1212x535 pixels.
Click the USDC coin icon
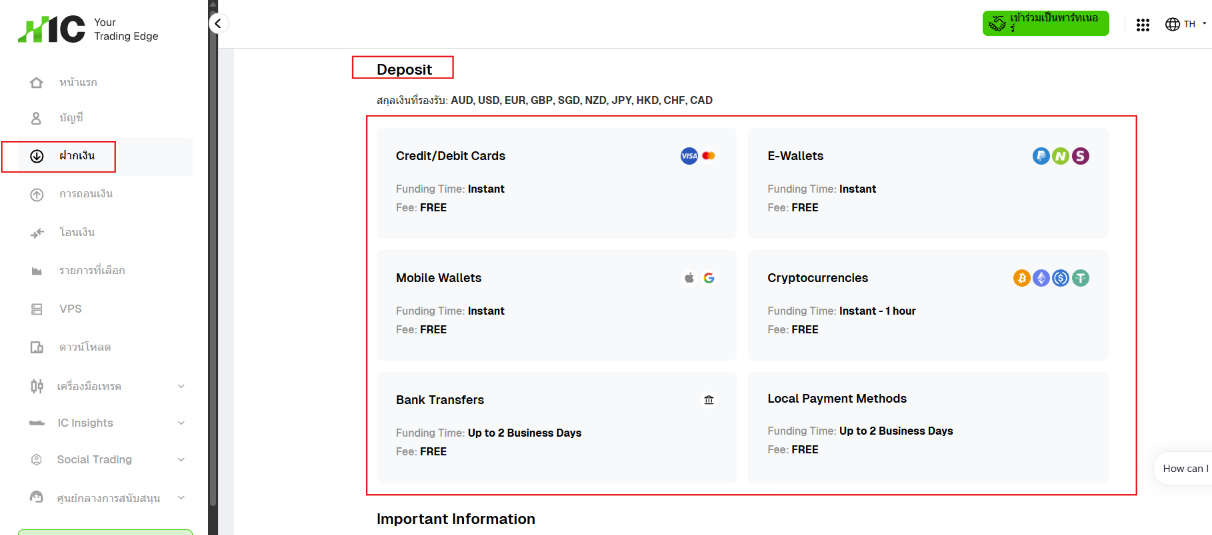pos(1060,278)
